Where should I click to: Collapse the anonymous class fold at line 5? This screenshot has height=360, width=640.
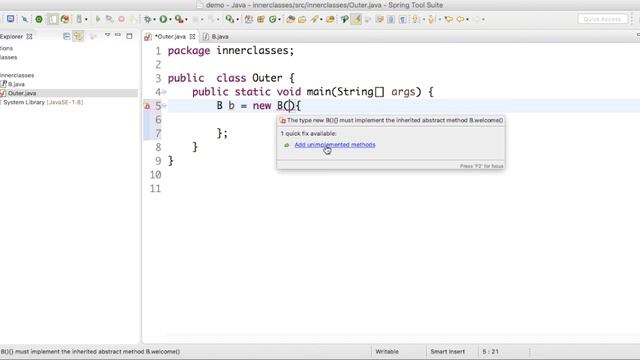point(164,106)
